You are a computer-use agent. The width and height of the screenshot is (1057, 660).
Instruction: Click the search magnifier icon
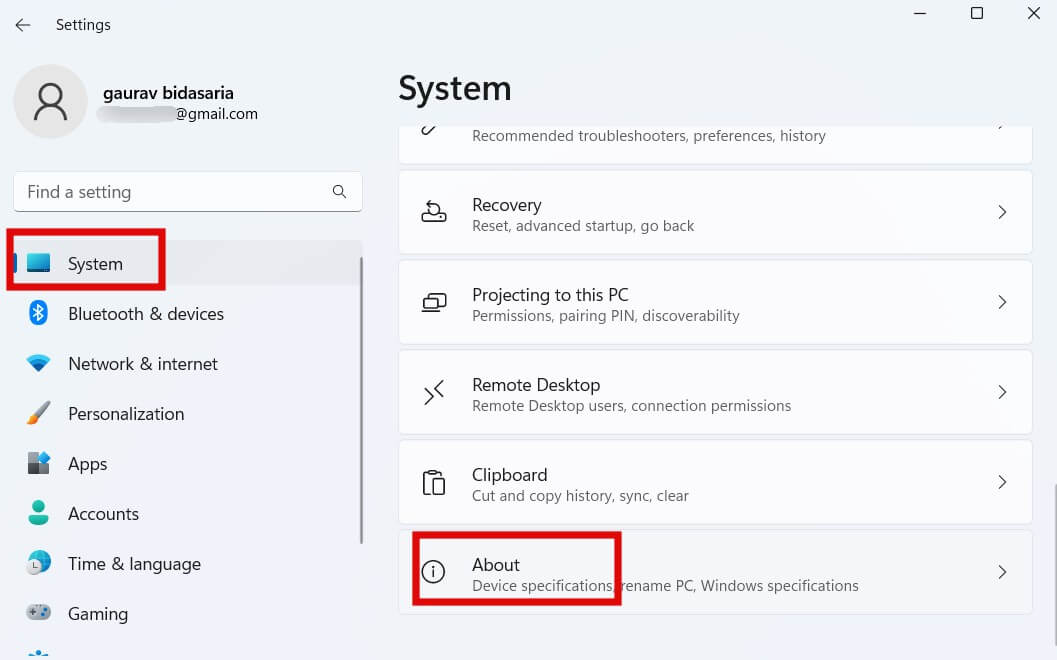pos(339,192)
